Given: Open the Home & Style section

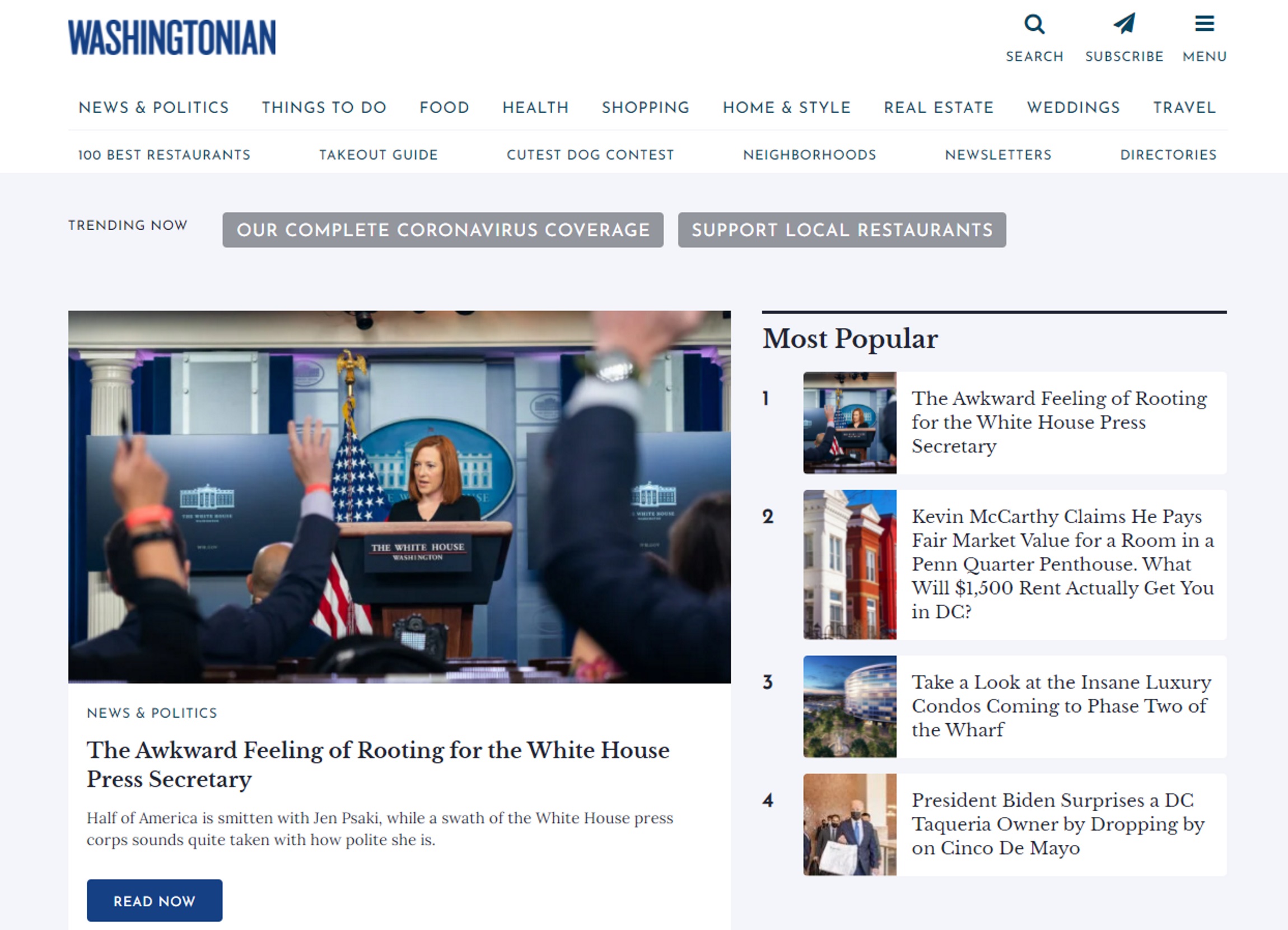Looking at the screenshot, I should [787, 108].
